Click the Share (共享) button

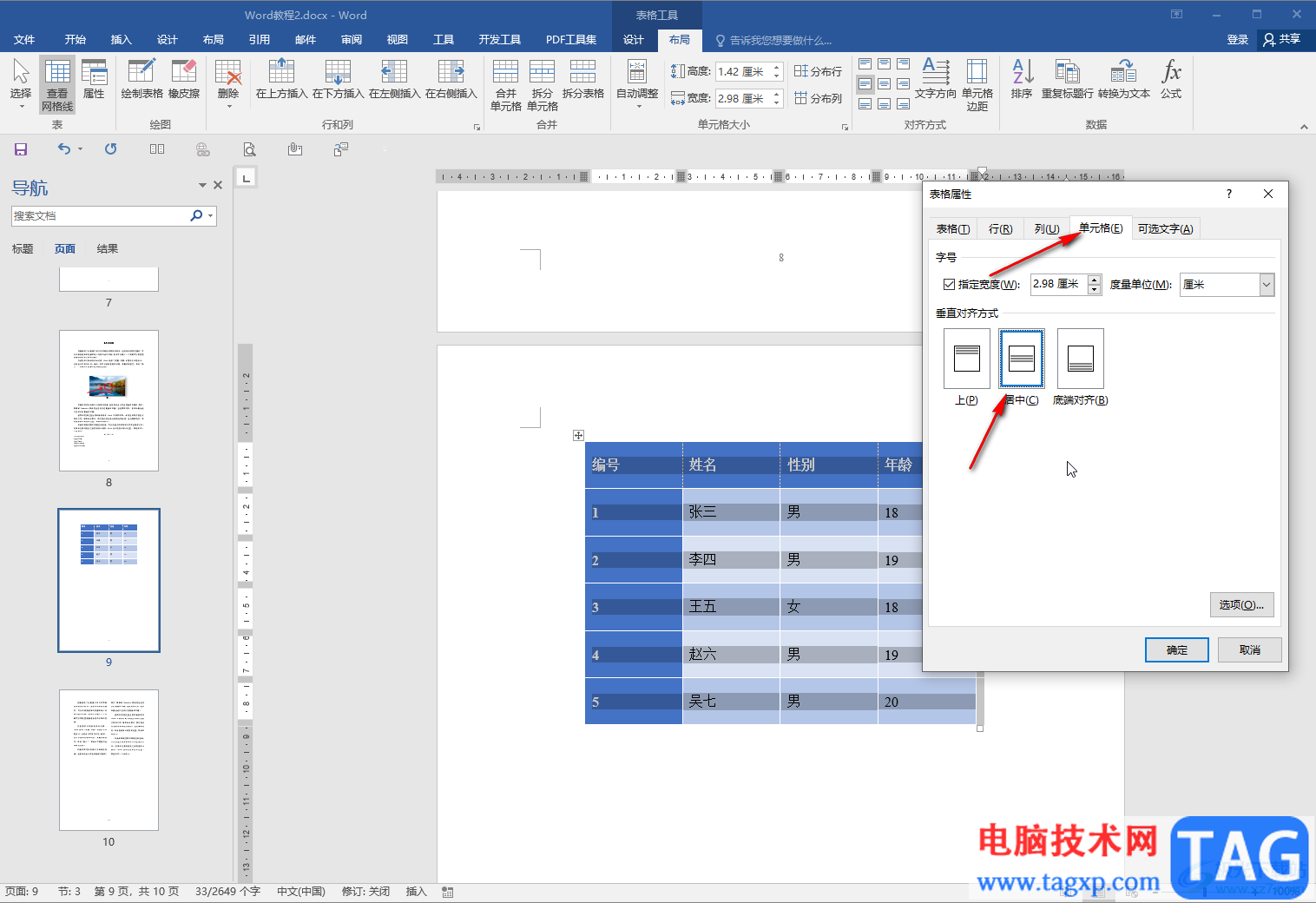[1282, 39]
